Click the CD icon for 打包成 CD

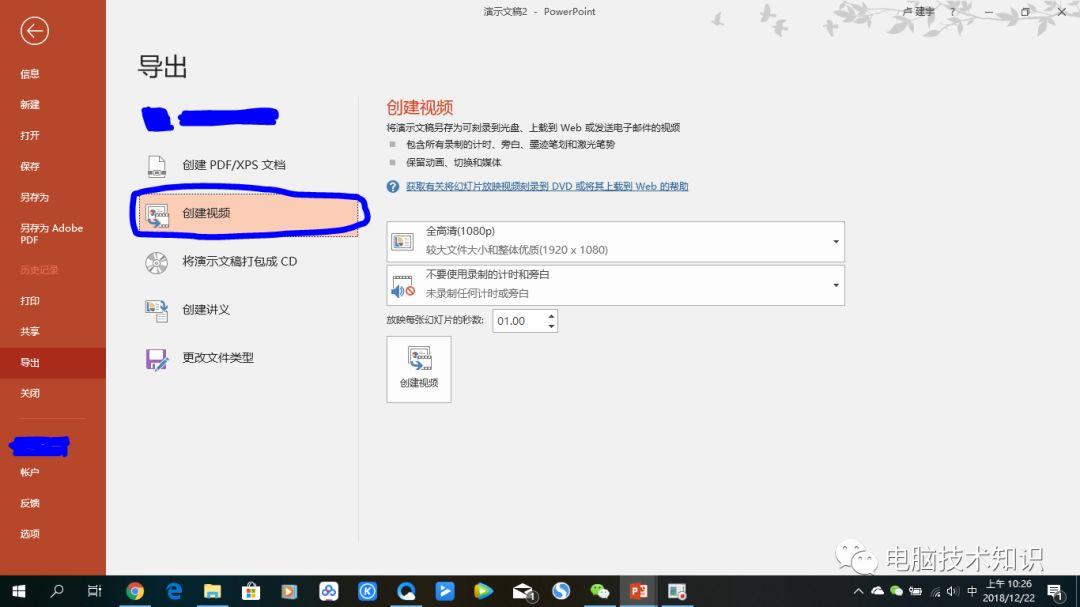point(156,263)
